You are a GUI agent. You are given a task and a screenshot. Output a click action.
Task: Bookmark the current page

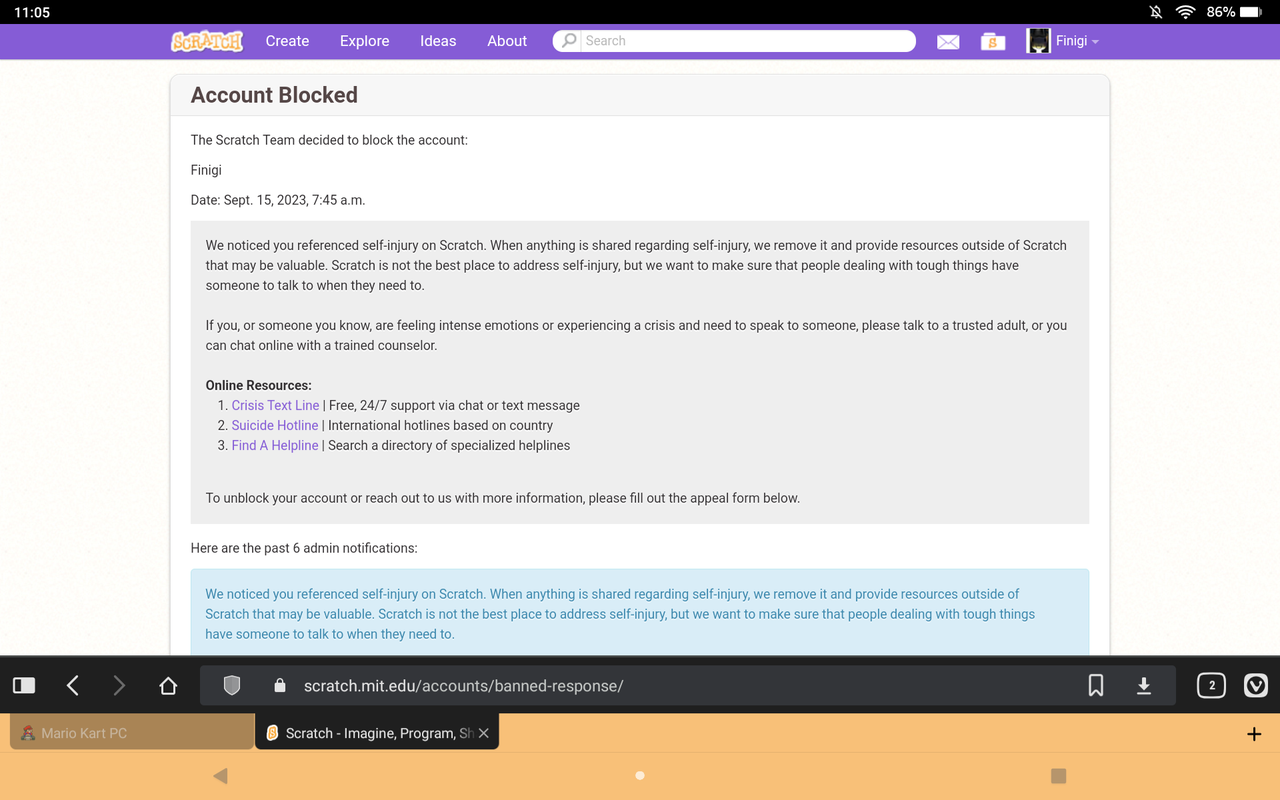coord(1095,685)
